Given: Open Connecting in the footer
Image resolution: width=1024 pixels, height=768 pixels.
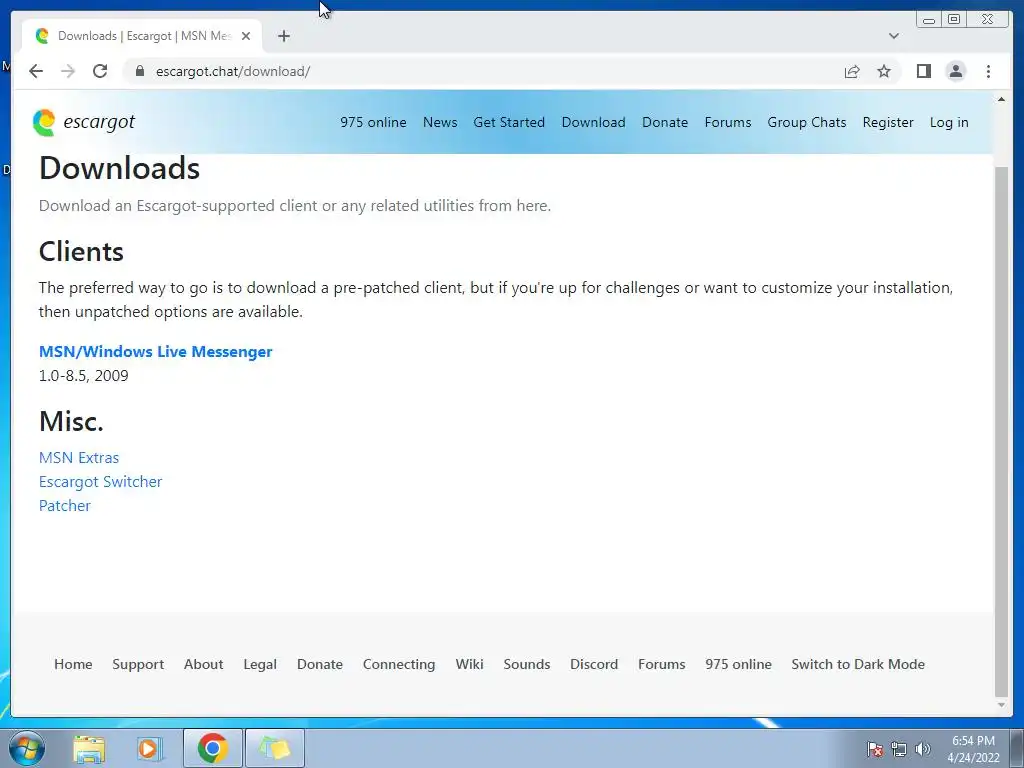Looking at the screenshot, I should click(399, 664).
